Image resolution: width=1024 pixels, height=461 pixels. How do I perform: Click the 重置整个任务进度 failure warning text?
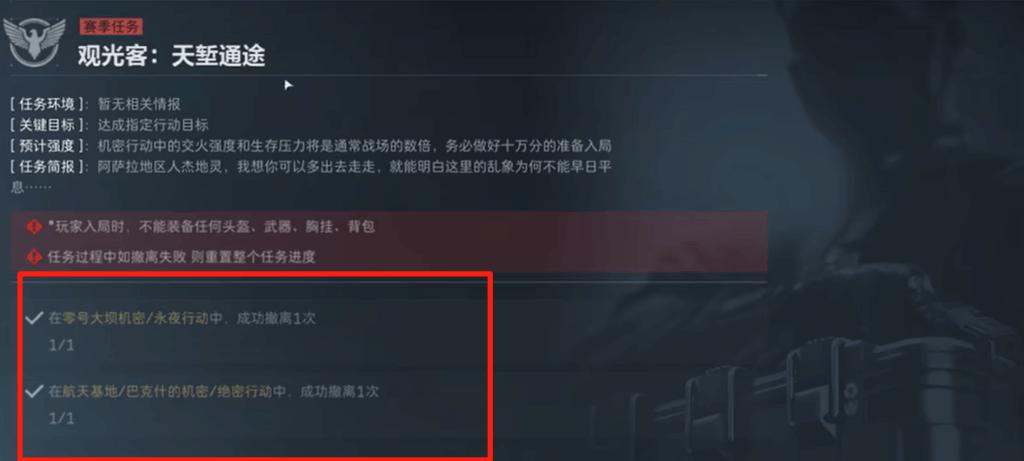pyautogui.click(x=182, y=257)
